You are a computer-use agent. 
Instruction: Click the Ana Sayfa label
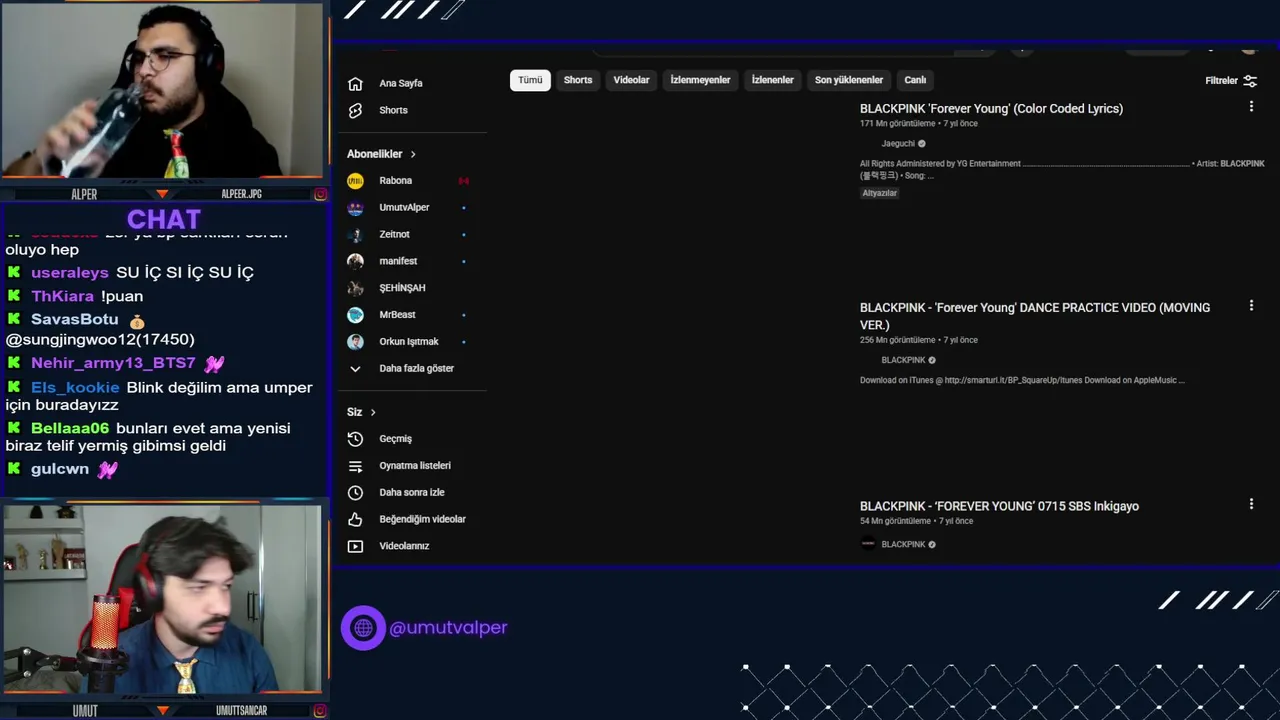(401, 84)
